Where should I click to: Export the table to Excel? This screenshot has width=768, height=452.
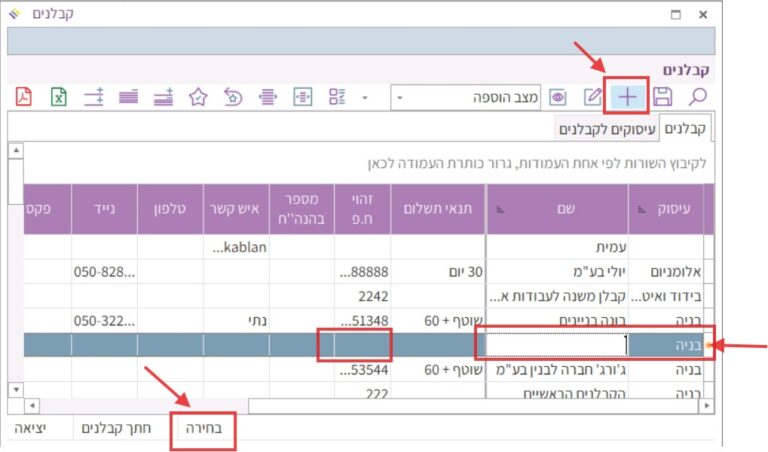click(x=59, y=97)
